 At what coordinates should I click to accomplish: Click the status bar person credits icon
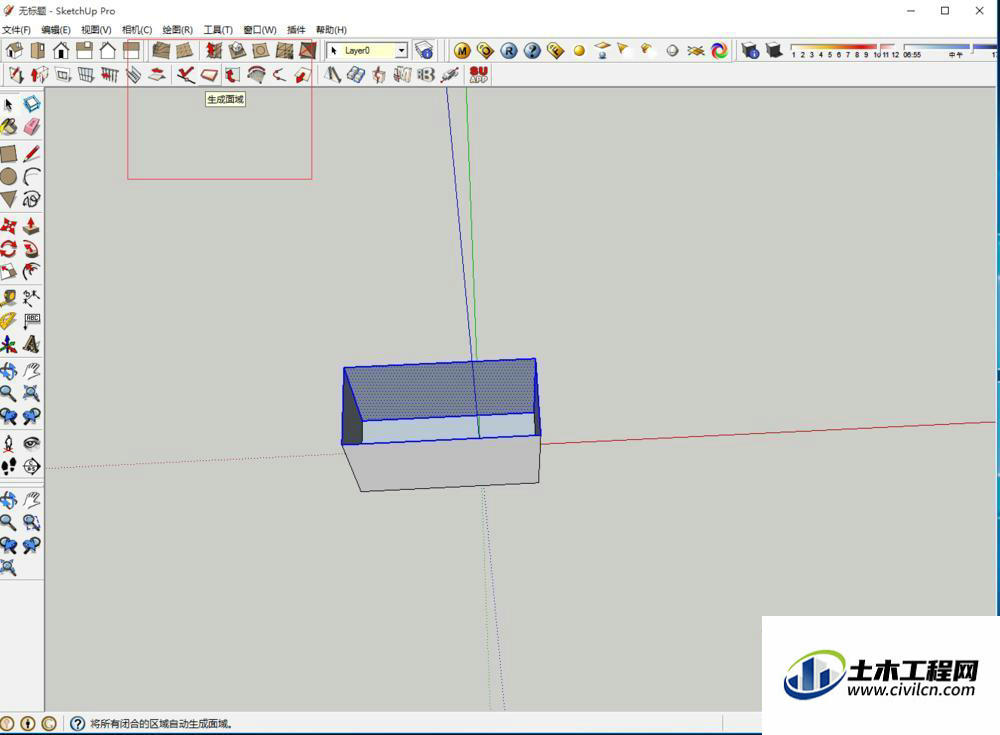click(x=28, y=724)
